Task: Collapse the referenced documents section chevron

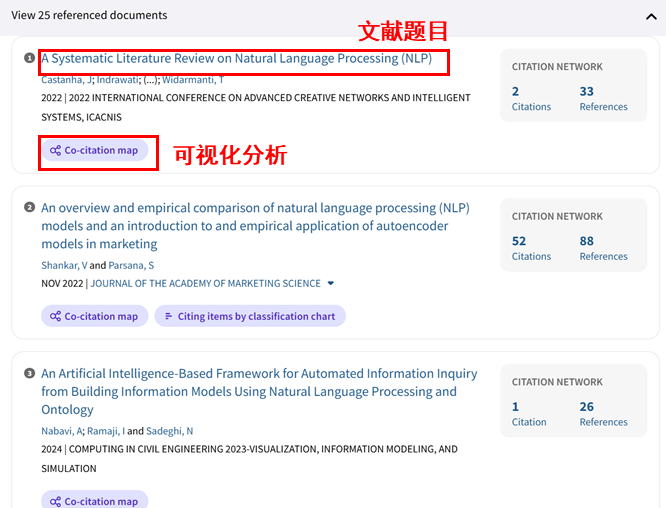Action: [652, 16]
